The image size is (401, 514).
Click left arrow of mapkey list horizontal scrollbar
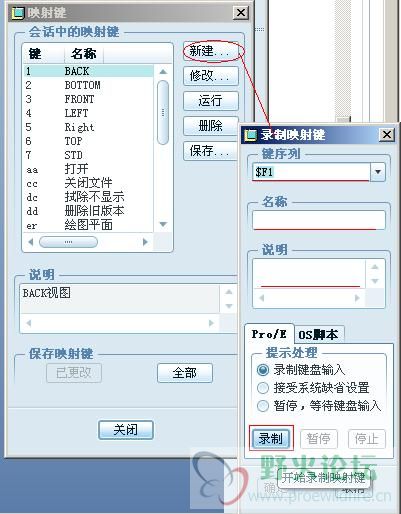pos(31,242)
